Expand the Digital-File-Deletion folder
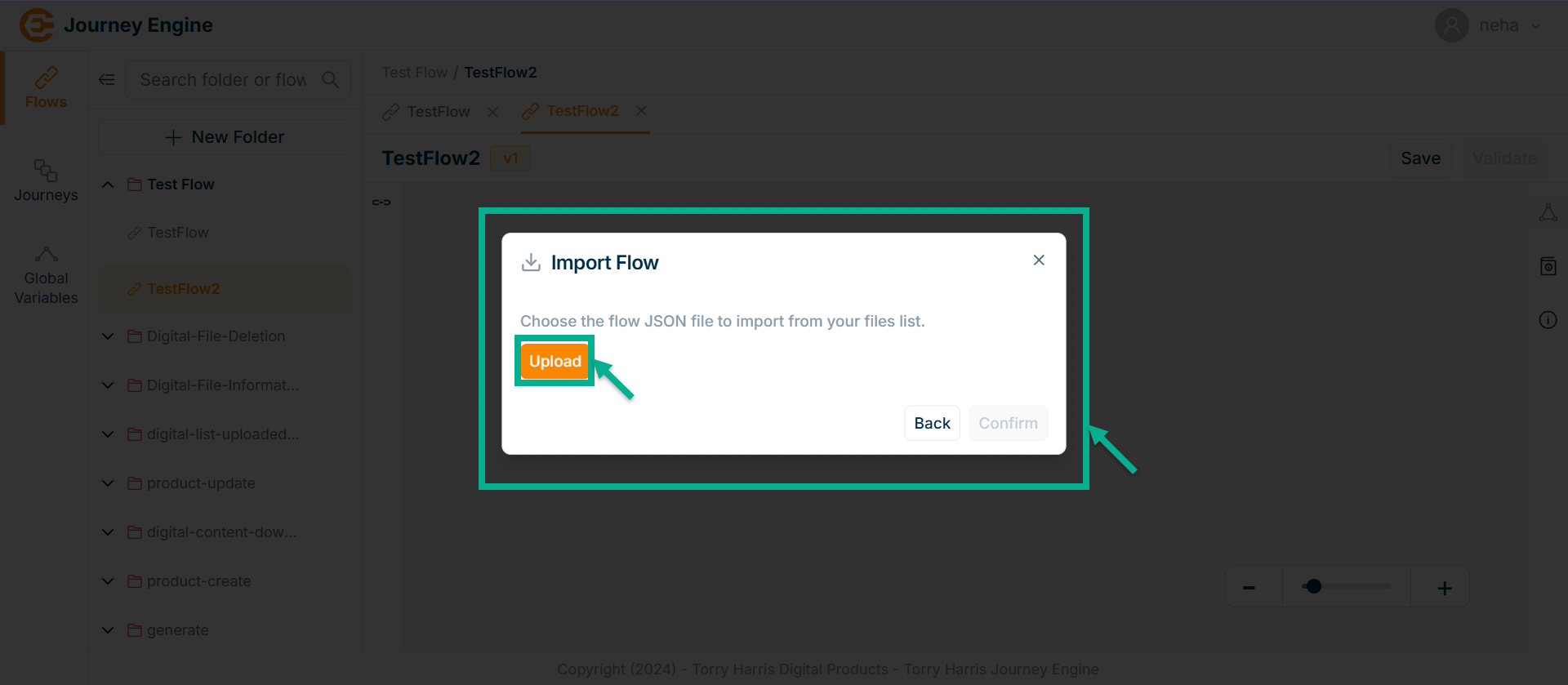The image size is (1568, 685). (108, 336)
